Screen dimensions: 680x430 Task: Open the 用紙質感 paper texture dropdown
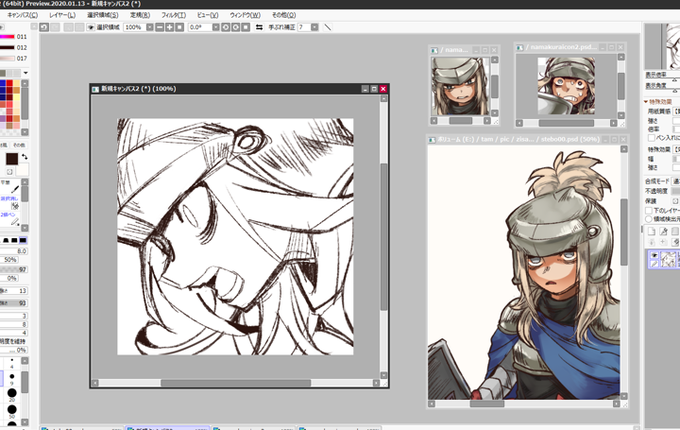click(676, 111)
